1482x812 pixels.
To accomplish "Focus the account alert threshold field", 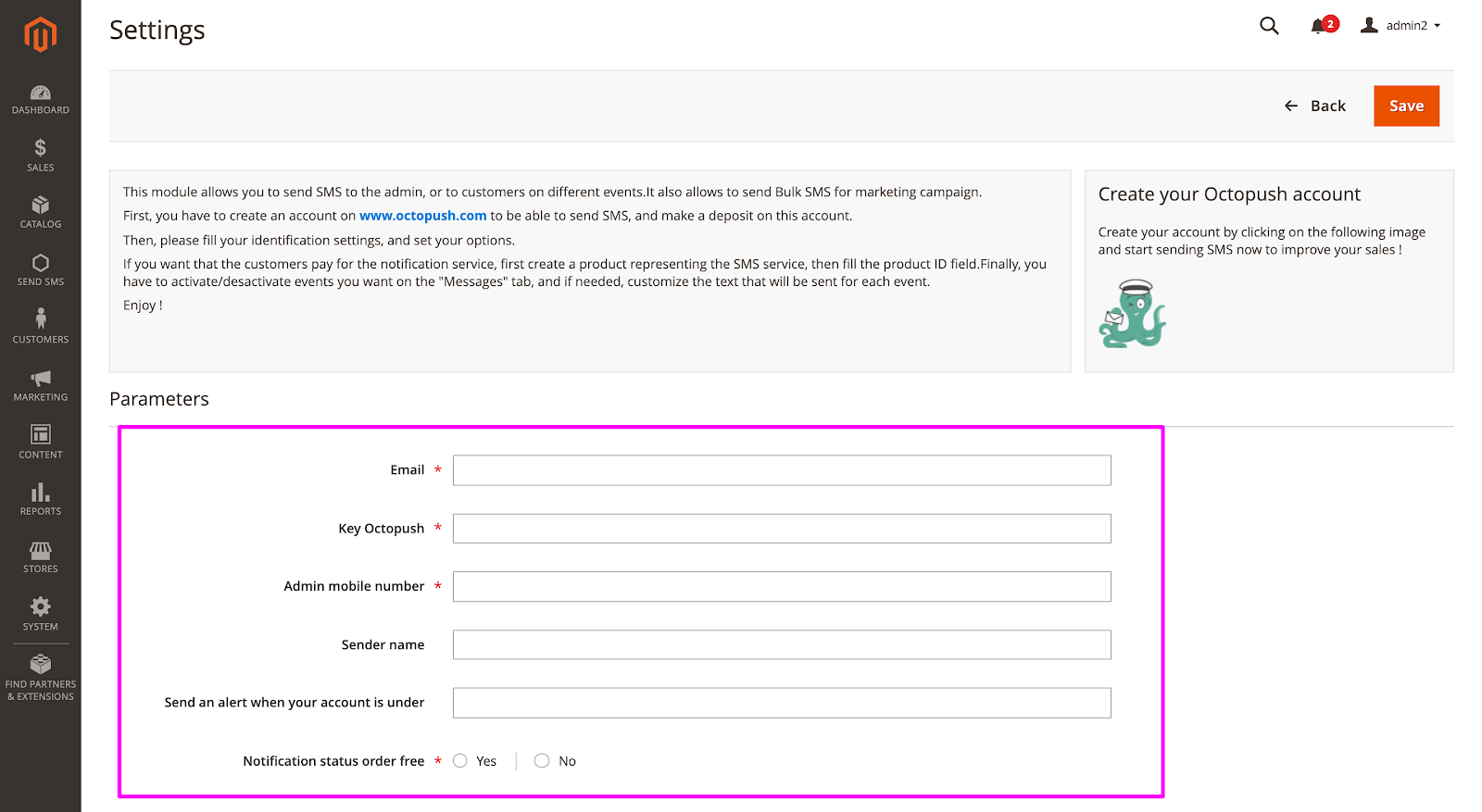I will 782,703.
